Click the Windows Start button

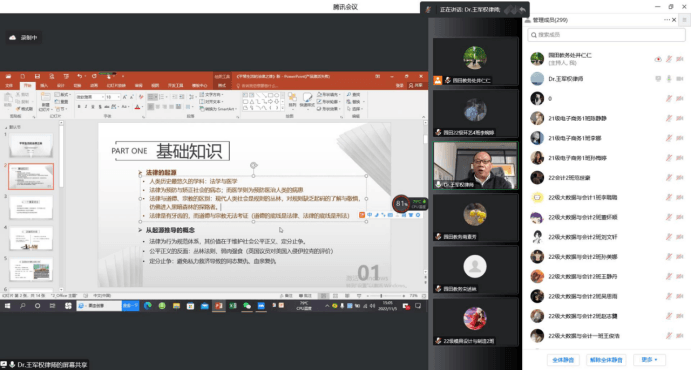pyautogui.click(x=8, y=306)
